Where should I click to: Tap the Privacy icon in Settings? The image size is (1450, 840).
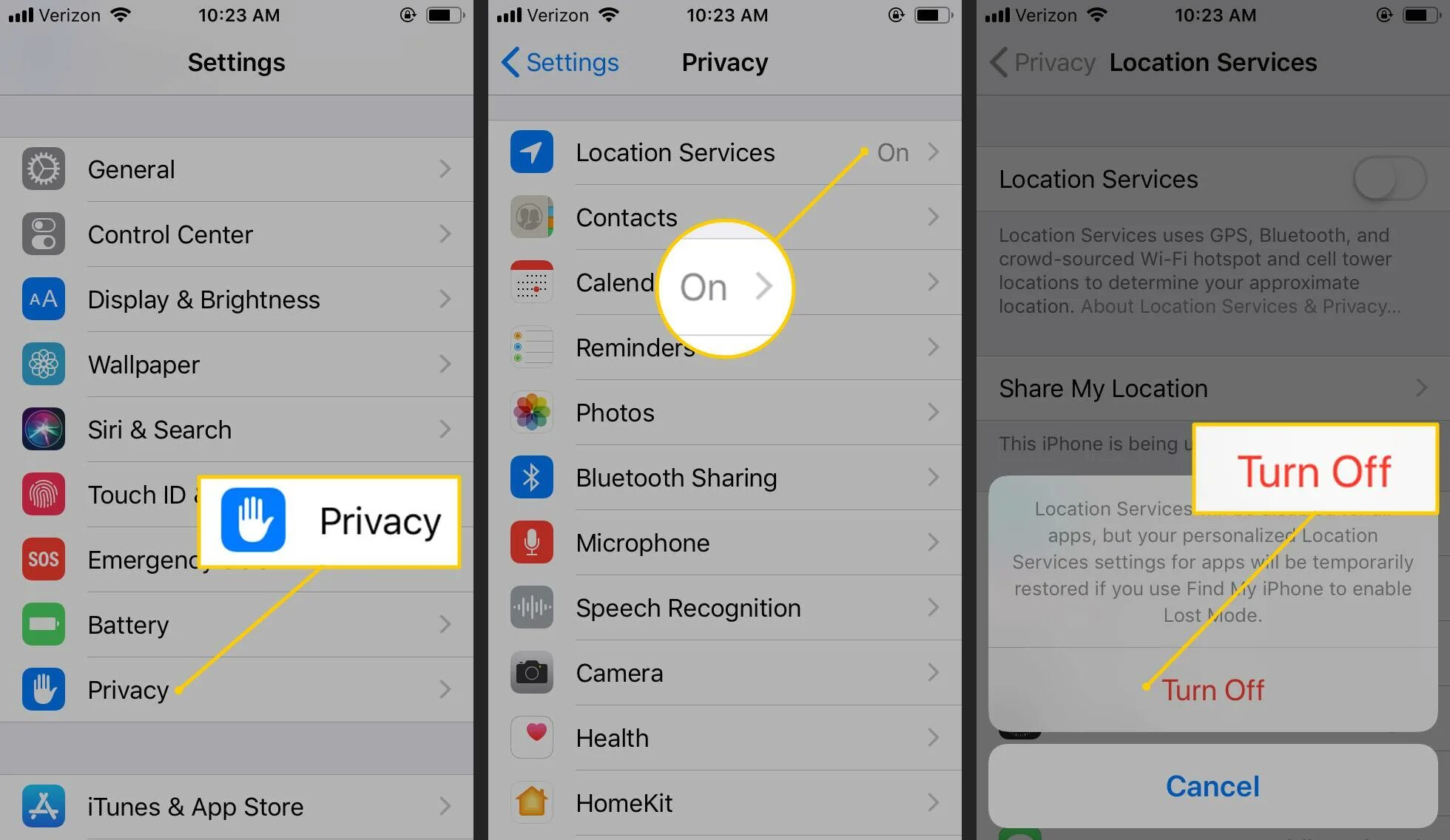[x=41, y=688]
